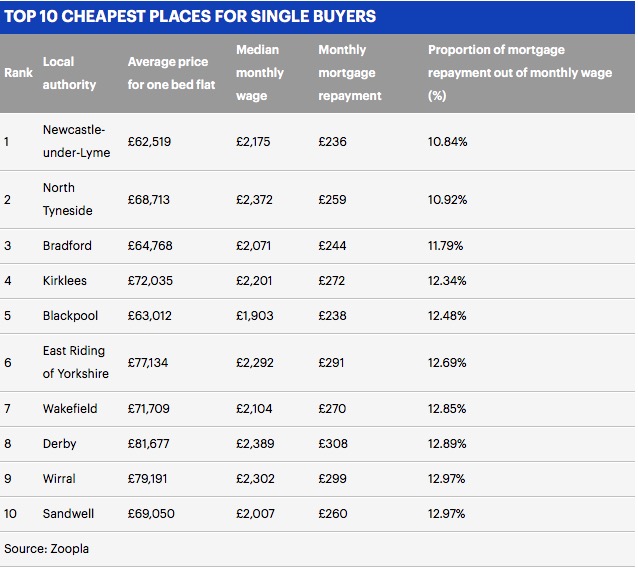Viewport: 638px width, 575px height.
Task: Click the Monthly mortgage repayment header
Action: point(350,73)
